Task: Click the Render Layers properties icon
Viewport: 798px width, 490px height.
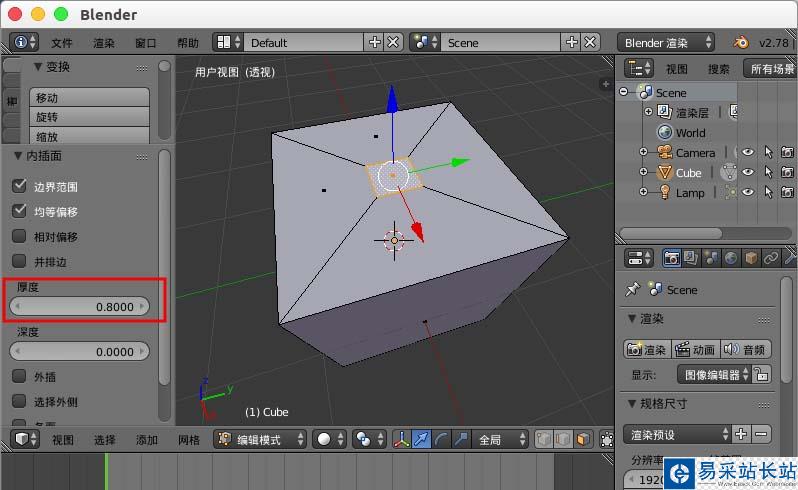Action: point(691,258)
